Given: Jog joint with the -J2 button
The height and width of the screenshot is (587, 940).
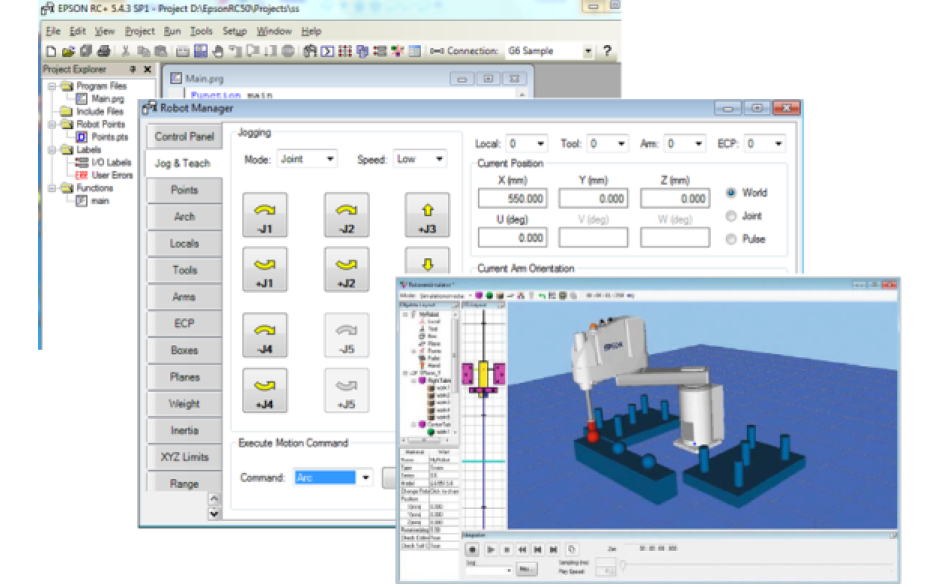Looking at the screenshot, I should [347, 215].
